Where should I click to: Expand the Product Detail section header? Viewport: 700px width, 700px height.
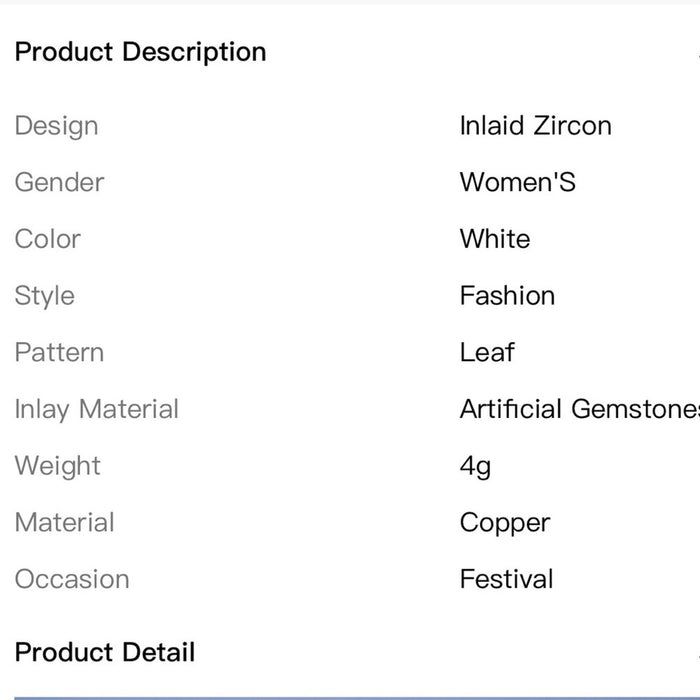105,652
